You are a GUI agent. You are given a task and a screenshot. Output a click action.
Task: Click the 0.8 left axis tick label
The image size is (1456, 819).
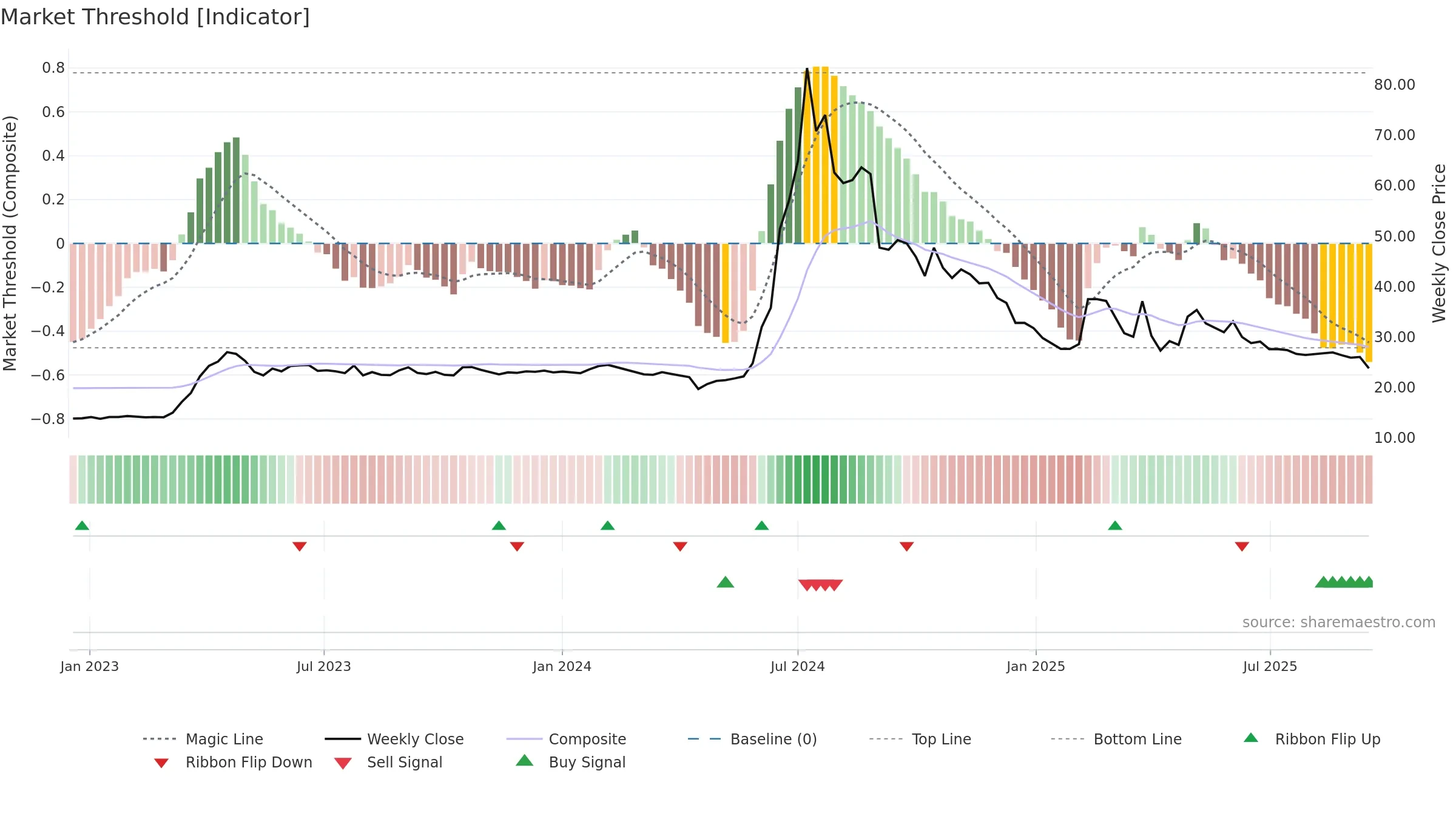pos(53,68)
